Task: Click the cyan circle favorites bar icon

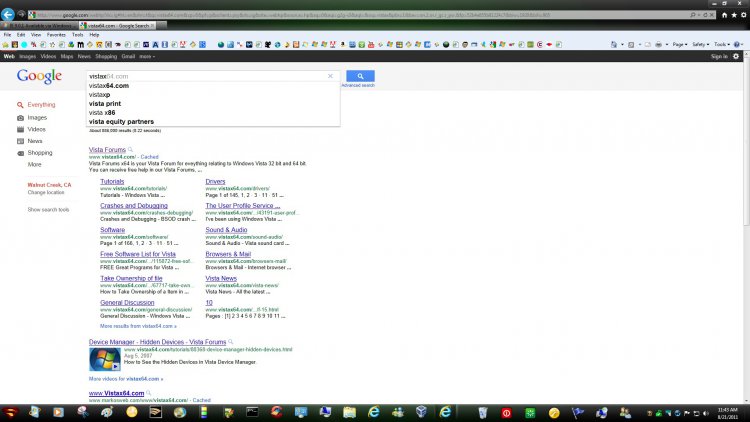Action: point(24,44)
